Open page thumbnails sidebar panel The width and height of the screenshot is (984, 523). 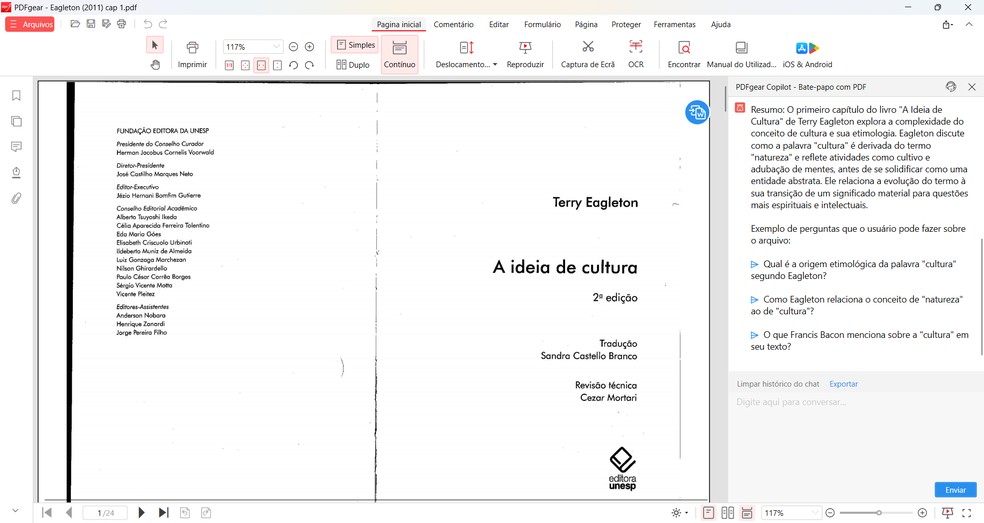[x=16, y=121]
